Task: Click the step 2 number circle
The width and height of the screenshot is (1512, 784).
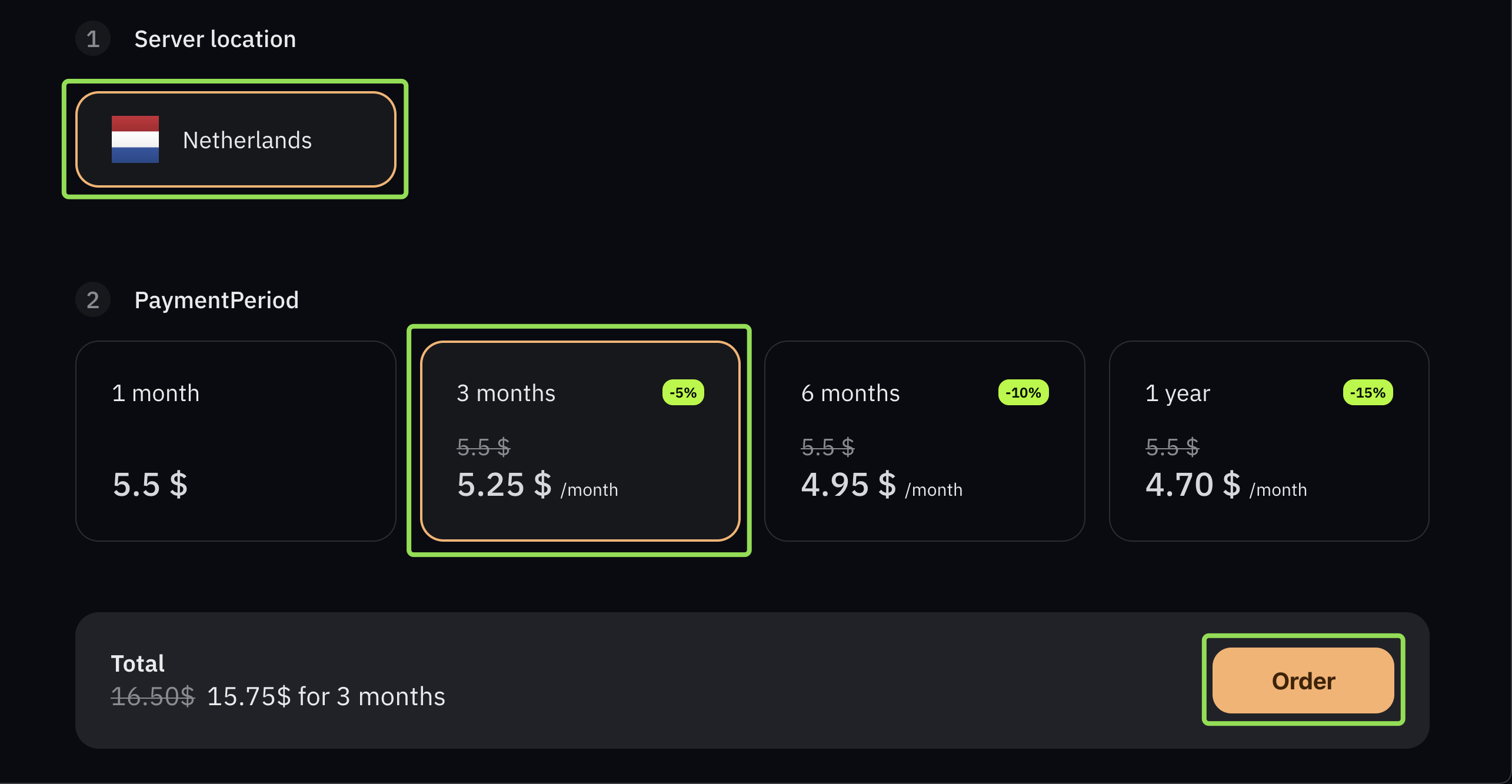Action: coord(93,300)
